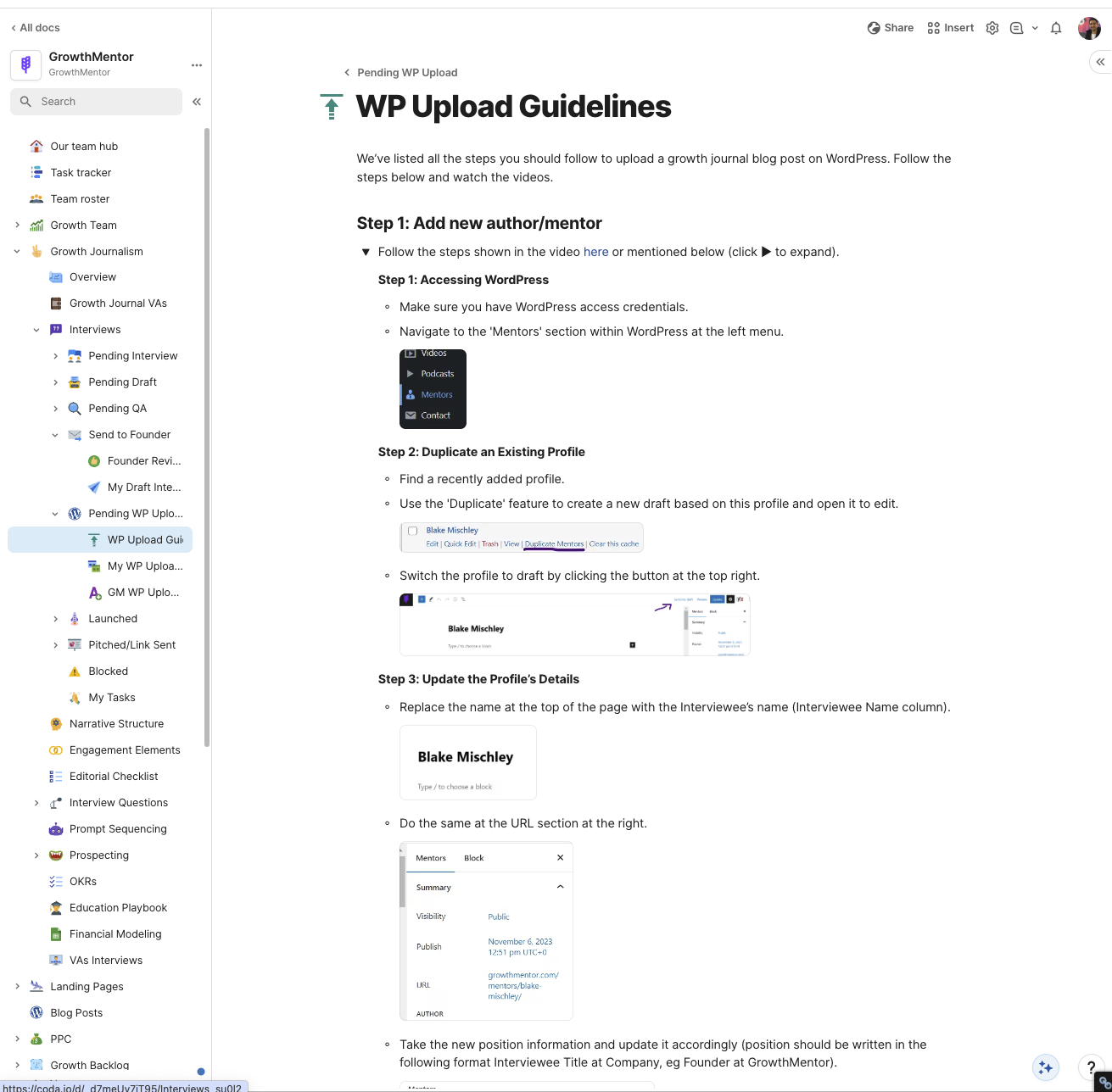The width and height of the screenshot is (1112, 1092).
Task: Open the comments icon in header
Action: coord(1016,28)
